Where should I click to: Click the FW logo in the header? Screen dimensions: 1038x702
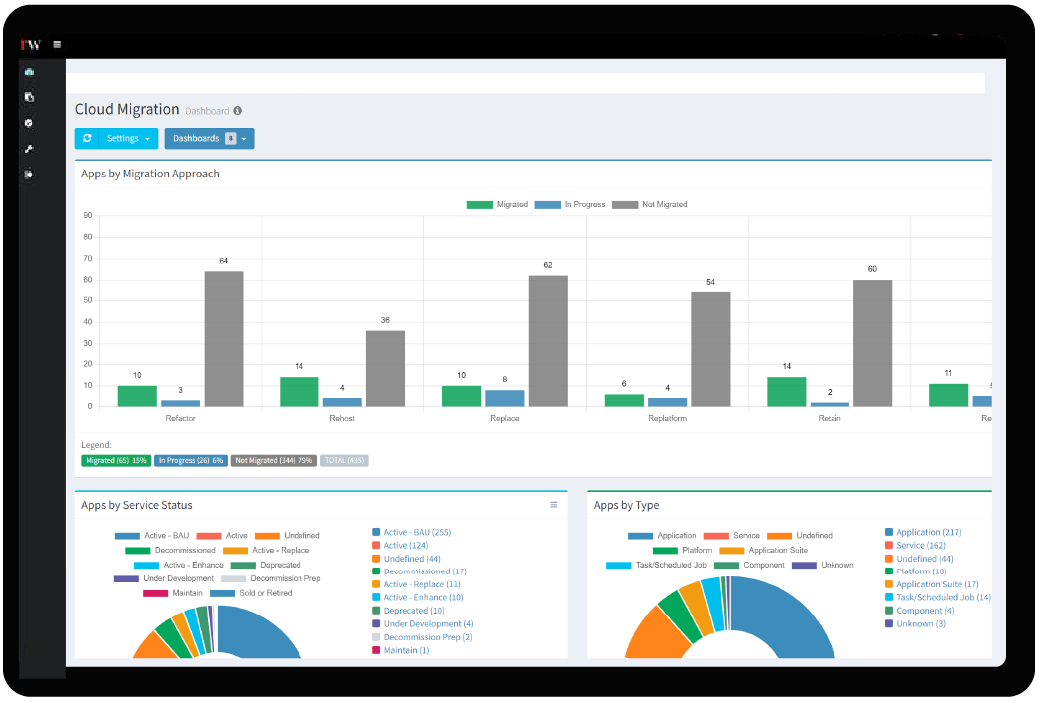pyautogui.click(x=30, y=45)
